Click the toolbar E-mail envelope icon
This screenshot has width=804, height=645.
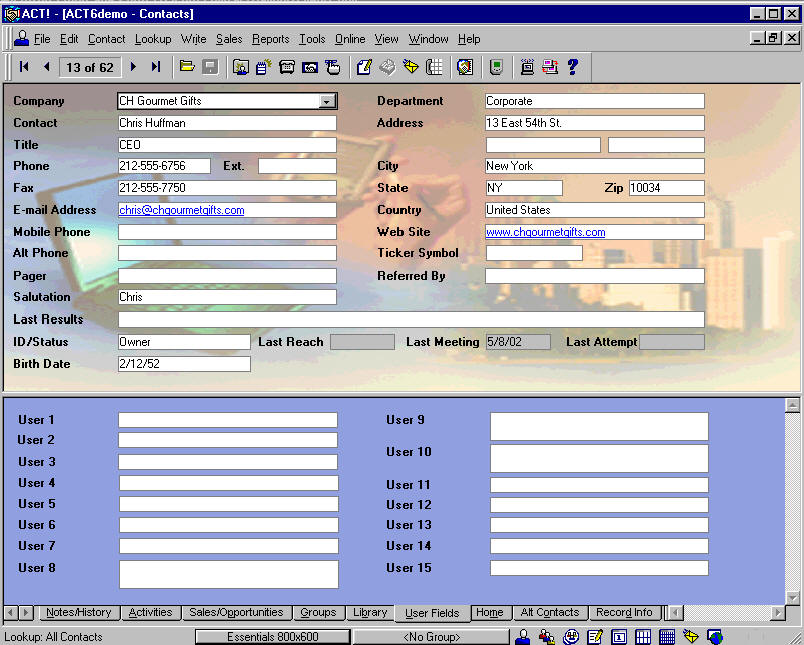pyautogui.click(x=411, y=67)
